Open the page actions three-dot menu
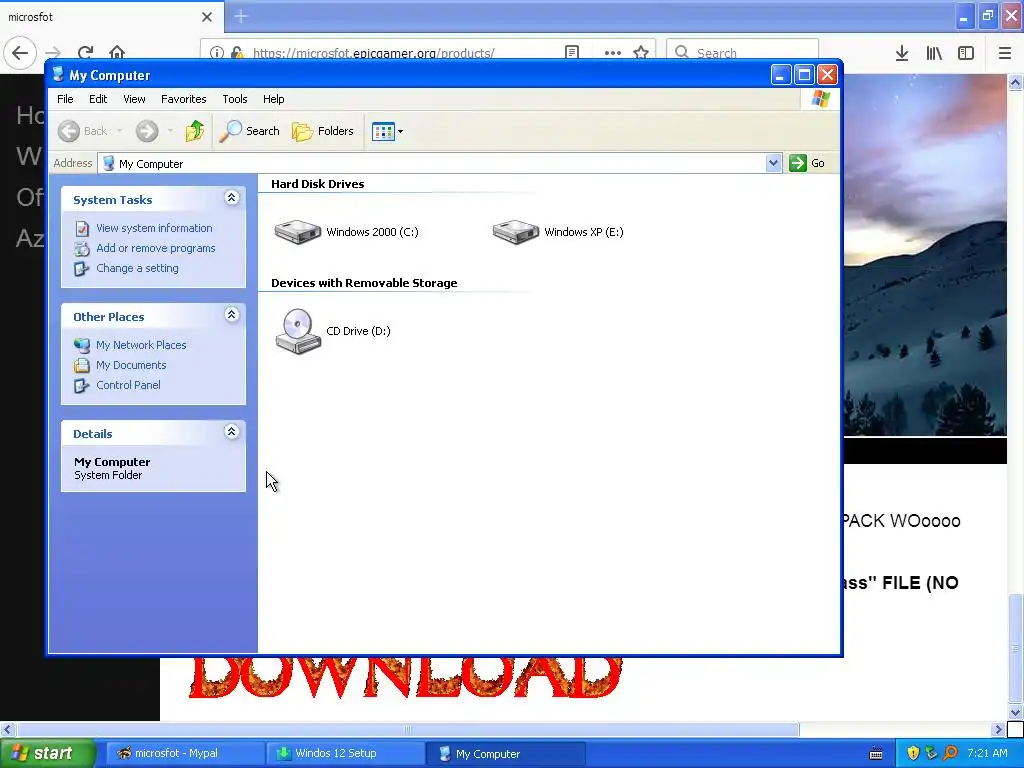The image size is (1024, 768). click(613, 53)
